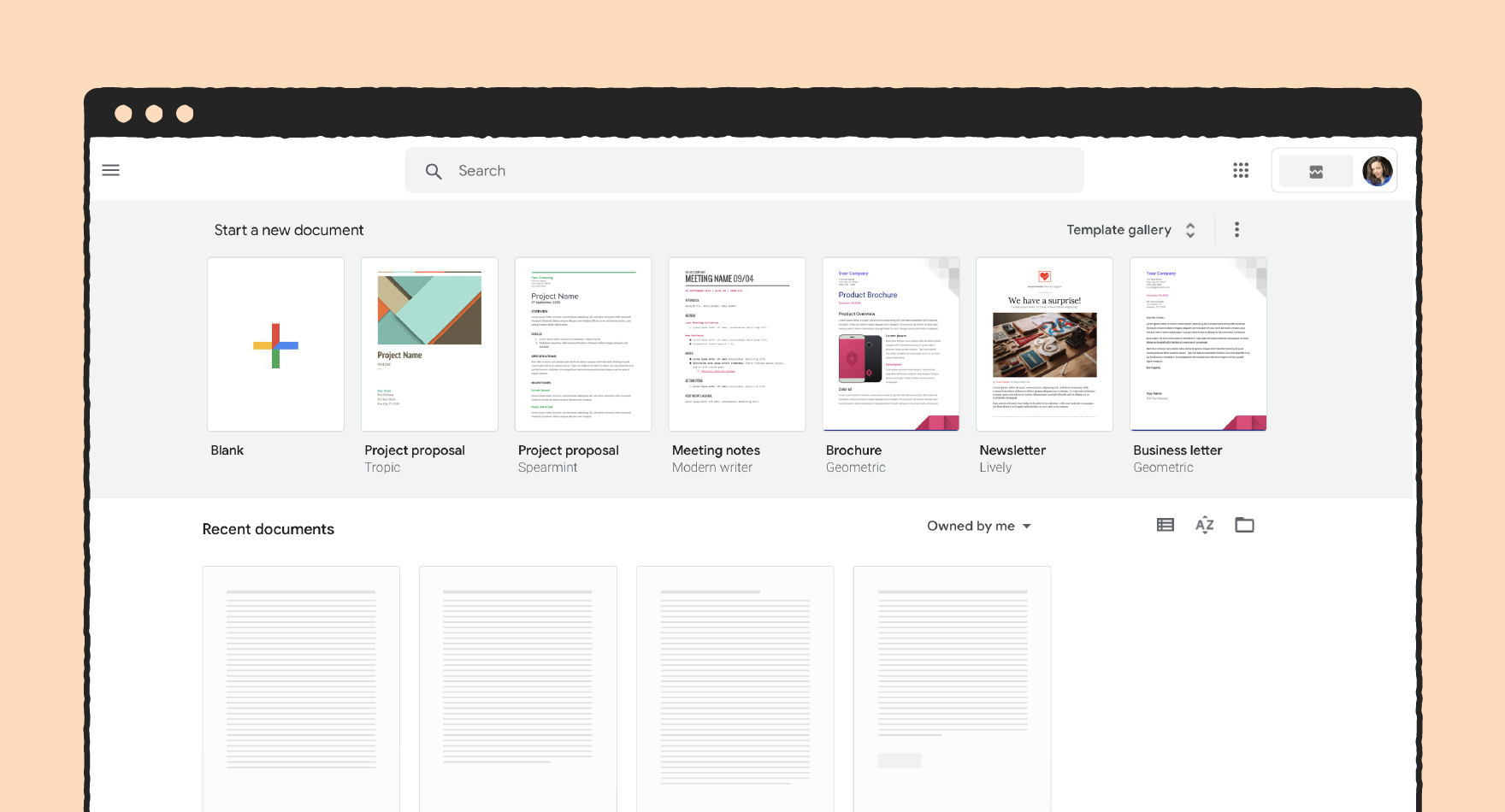Open the sort options with the A-Z icon
This screenshot has height=812, width=1505.
tap(1204, 525)
